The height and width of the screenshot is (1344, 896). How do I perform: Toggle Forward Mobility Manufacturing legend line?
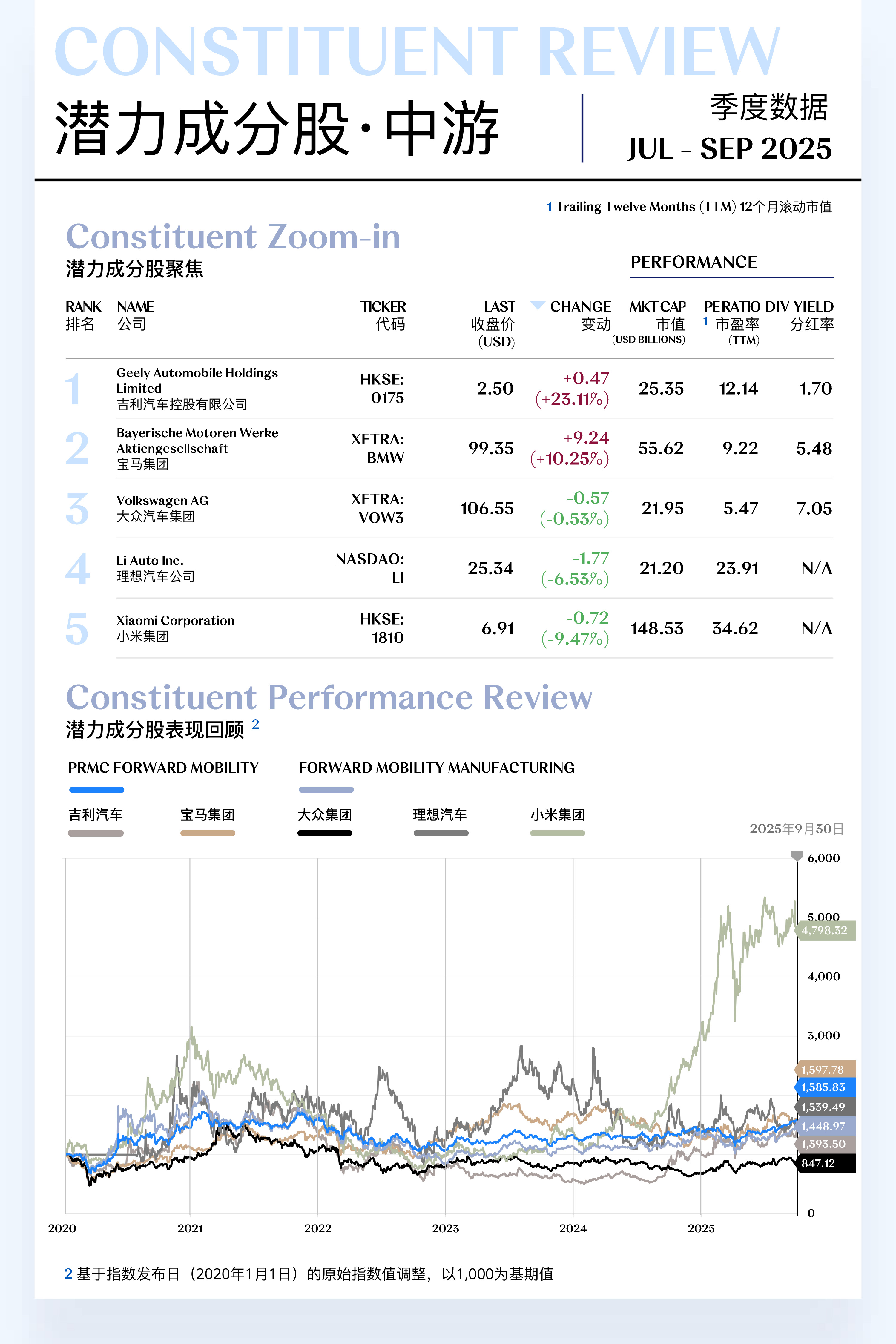coord(326,790)
